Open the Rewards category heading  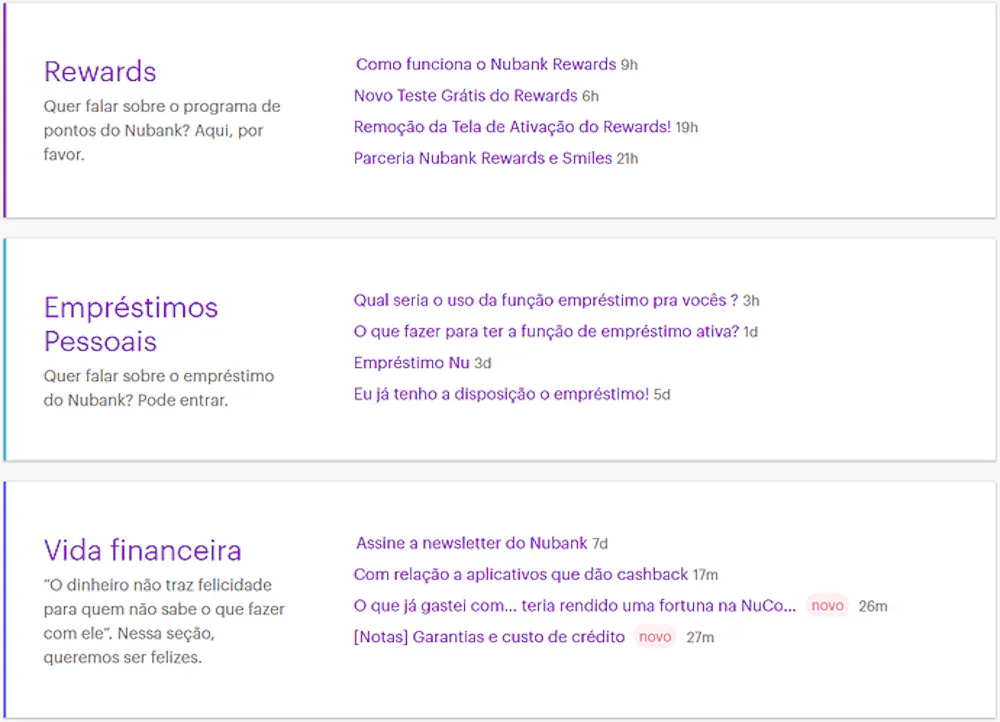tap(100, 71)
